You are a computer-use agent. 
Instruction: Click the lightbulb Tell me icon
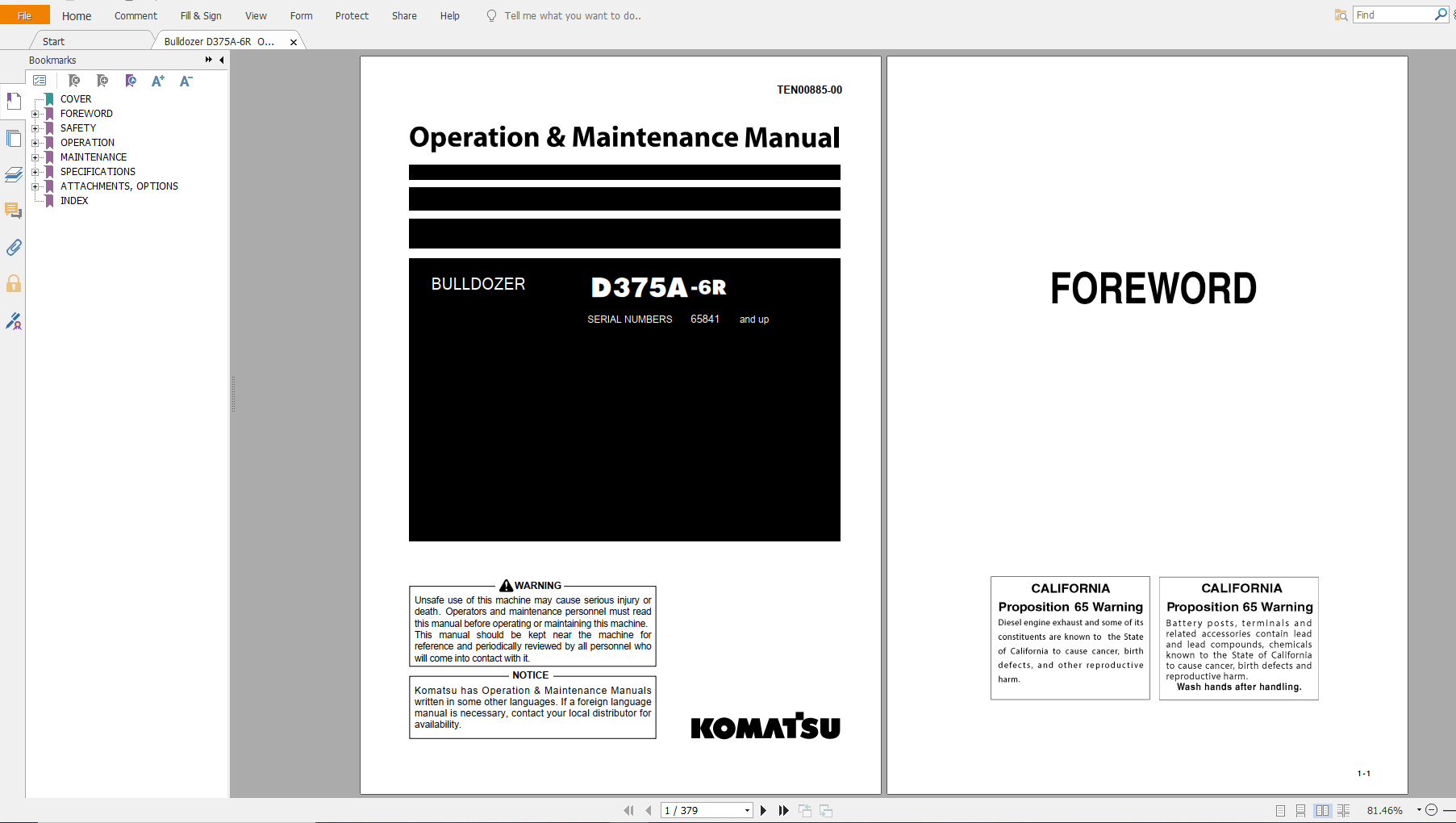pos(491,15)
